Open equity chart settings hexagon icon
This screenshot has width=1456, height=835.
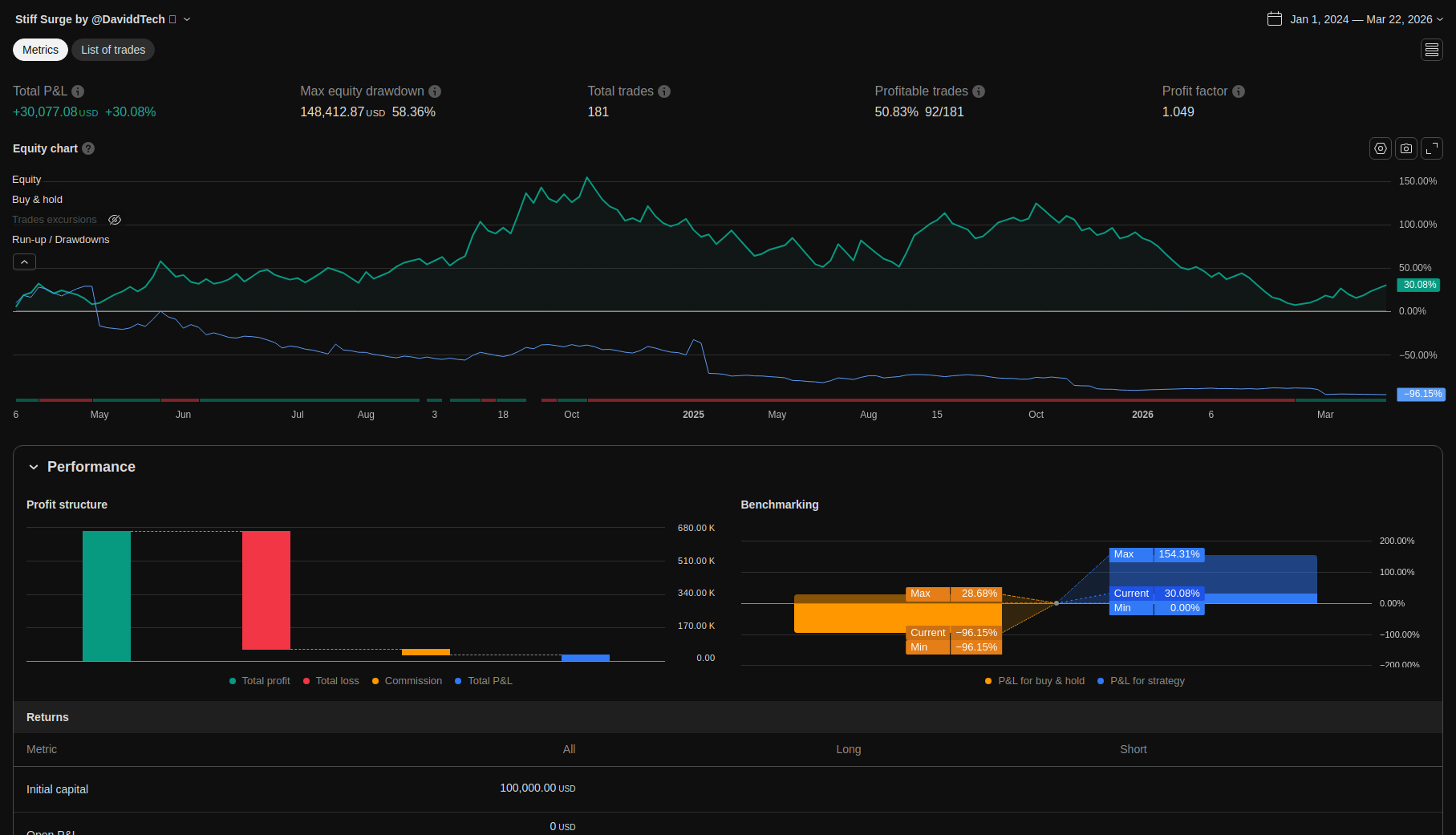click(1380, 148)
